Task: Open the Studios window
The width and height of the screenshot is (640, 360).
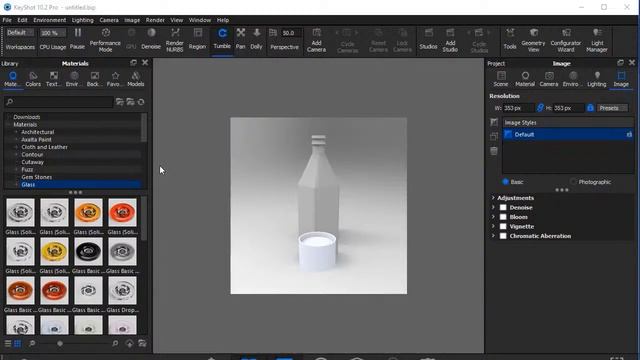Action: (428, 39)
